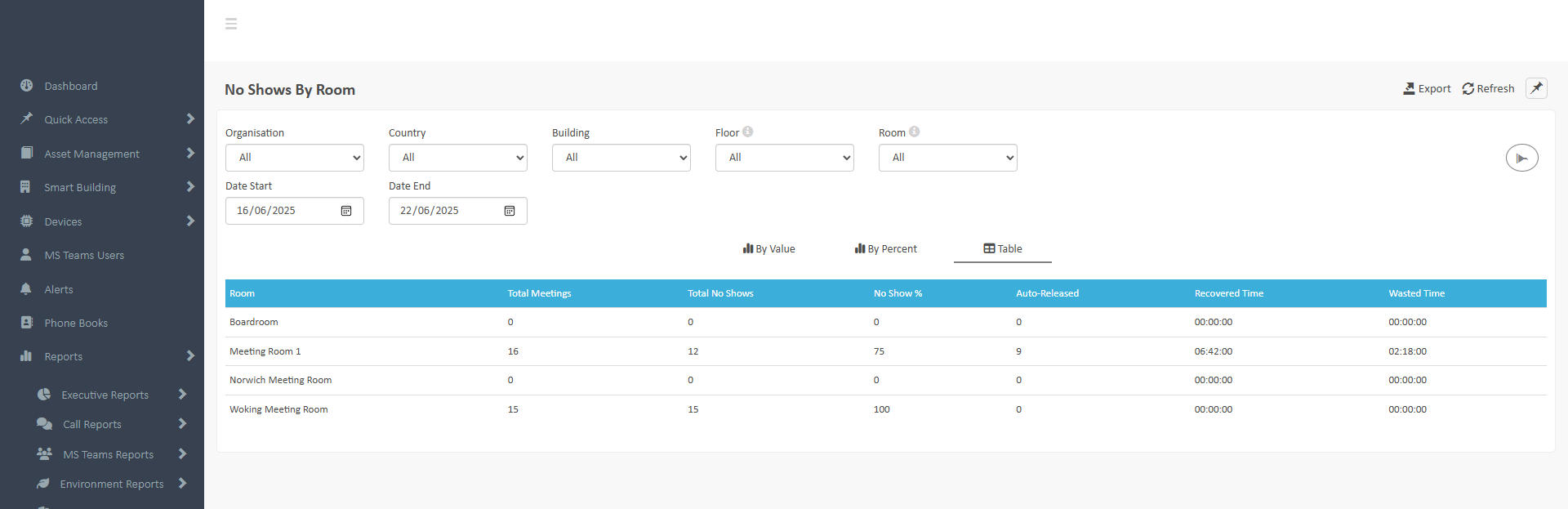Viewport: 1568px width, 509px height.
Task: Click the Dashboard icon in sidebar
Action: (x=27, y=86)
